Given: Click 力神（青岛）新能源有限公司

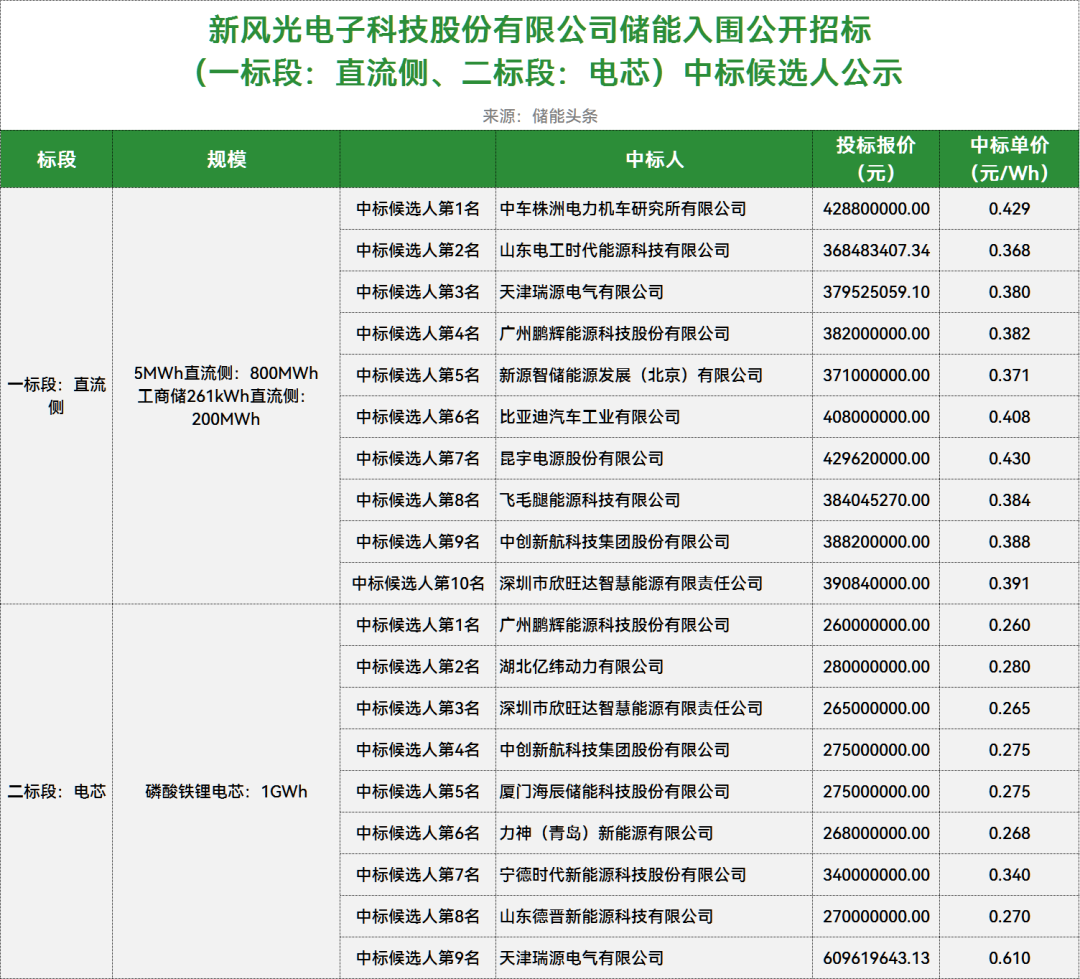Looking at the screenshot, I should pyautogui.click(x=606, y=833).
